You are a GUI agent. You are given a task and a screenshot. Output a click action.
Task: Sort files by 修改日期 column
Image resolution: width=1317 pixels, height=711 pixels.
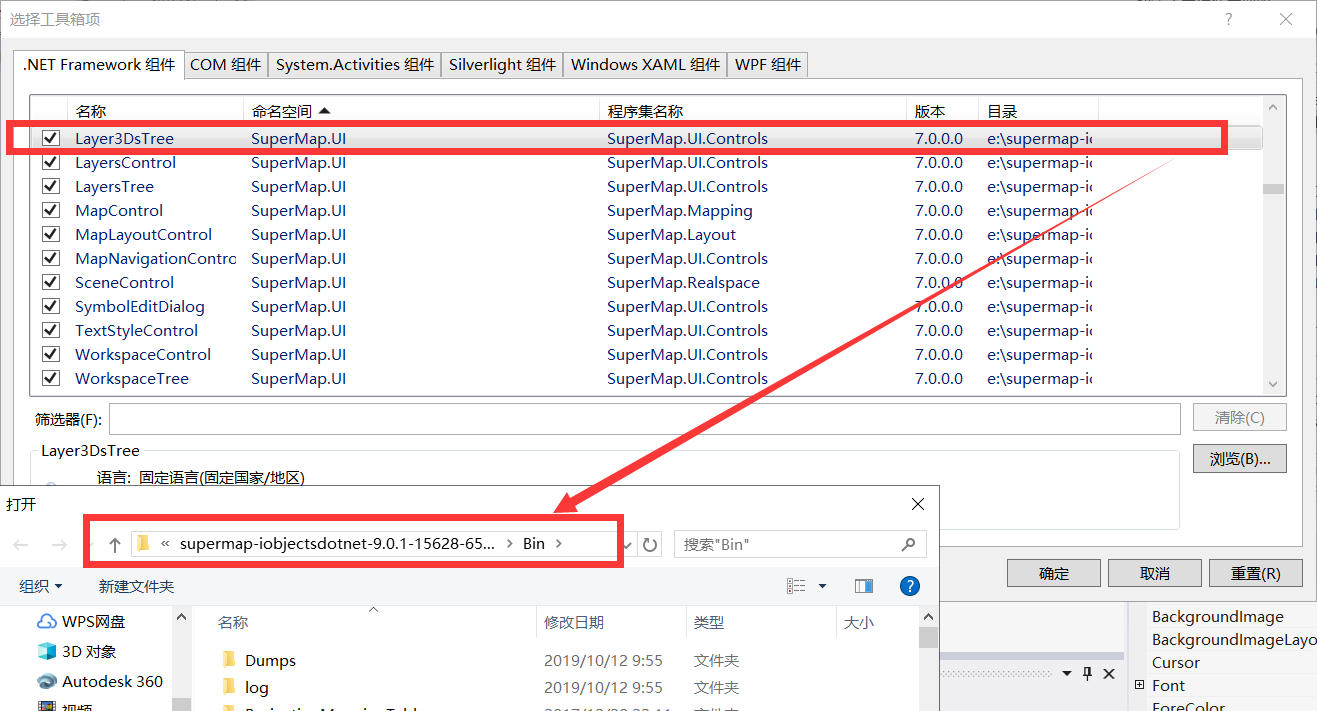[x=610, y=622]
